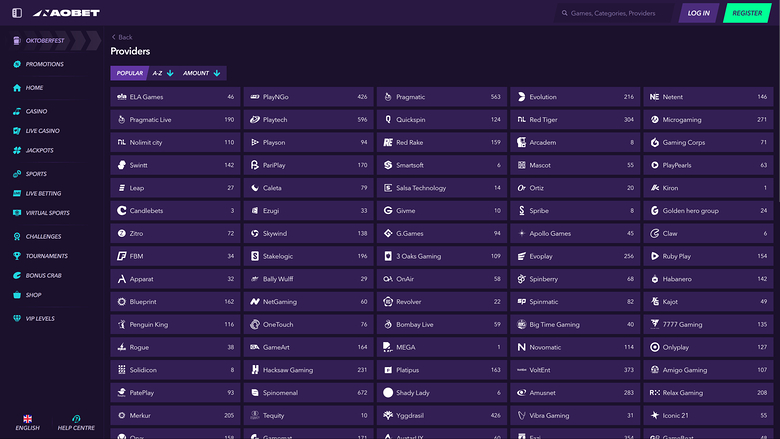Sort providers by A-Z arrow
Image resolution: width=780 pixels, height=439 pixels.
point(170,73)
